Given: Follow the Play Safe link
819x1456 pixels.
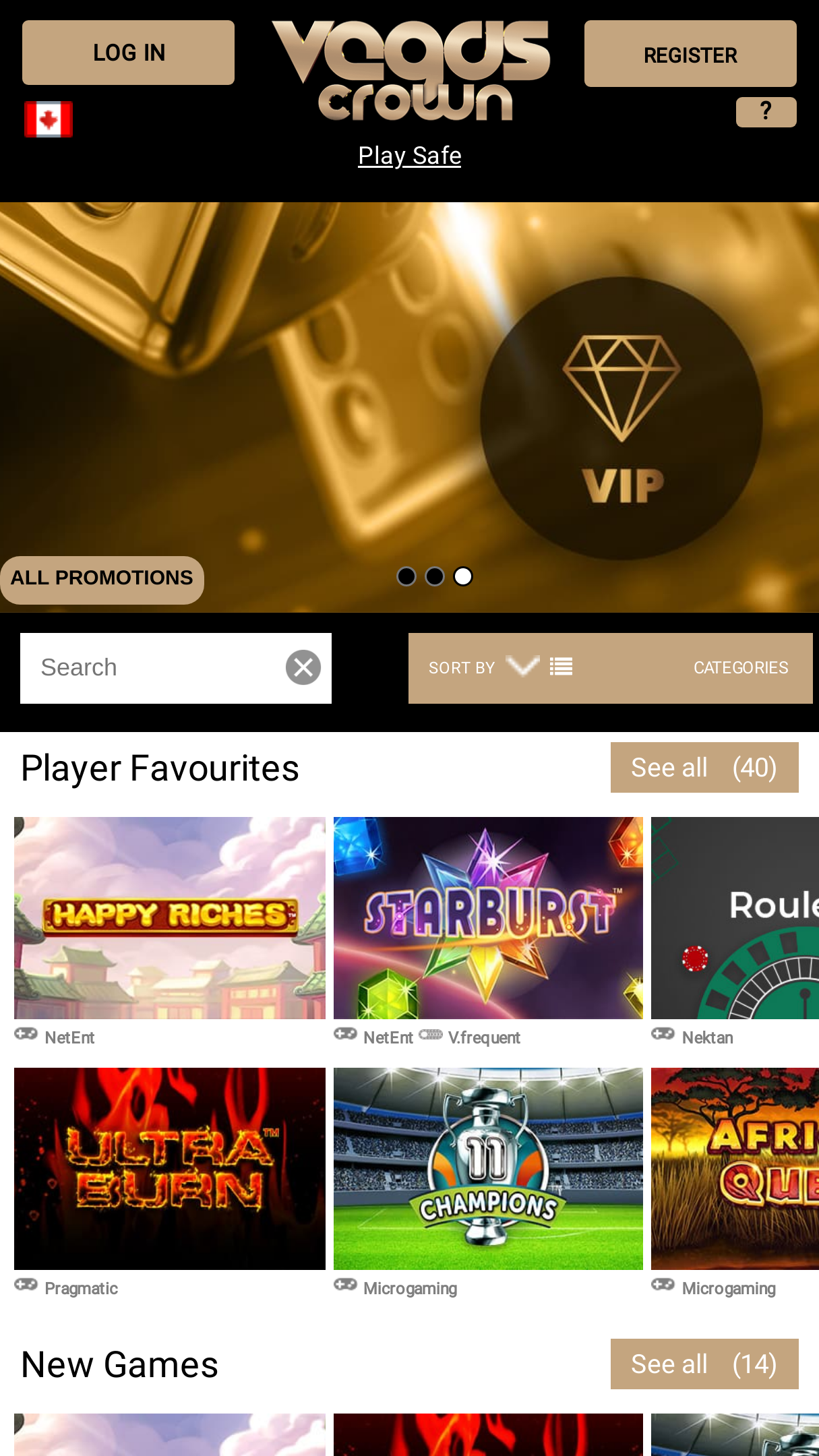Looking at the screenshot, I should click(x=410, y=156).
